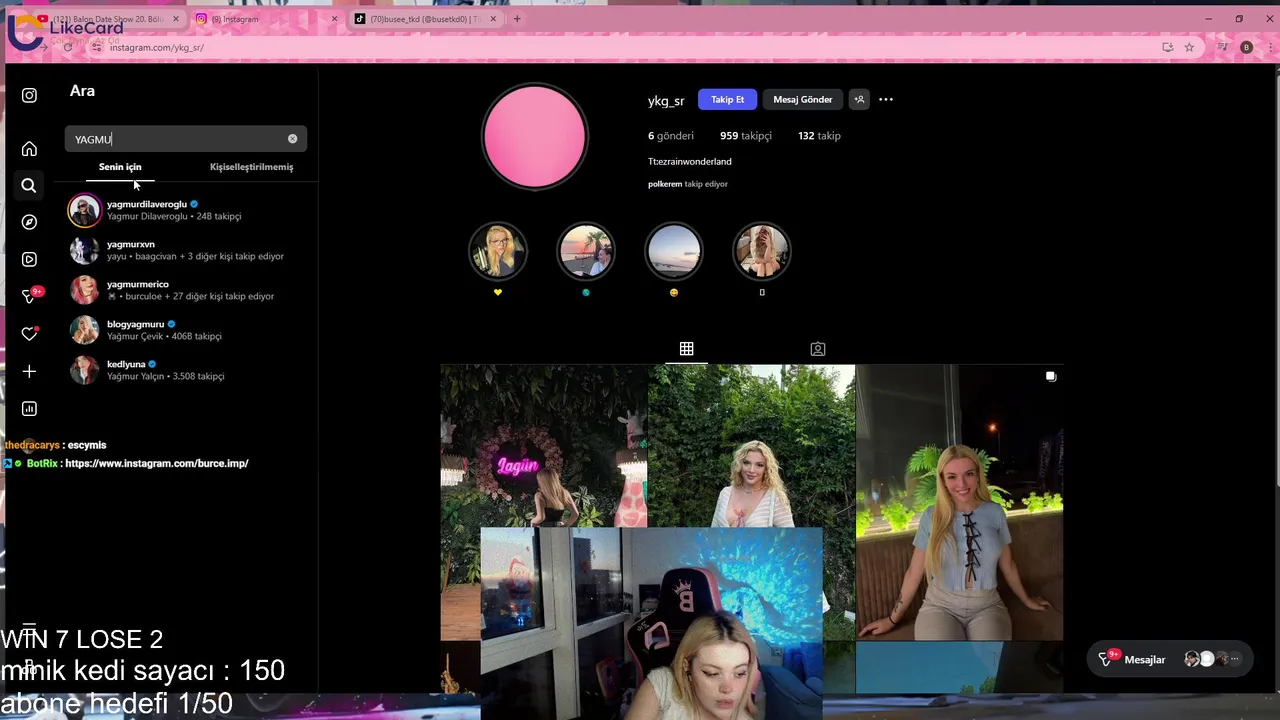1280x720 pixels.
Task: Open the yagmurmerico search result
Action: 186,290
